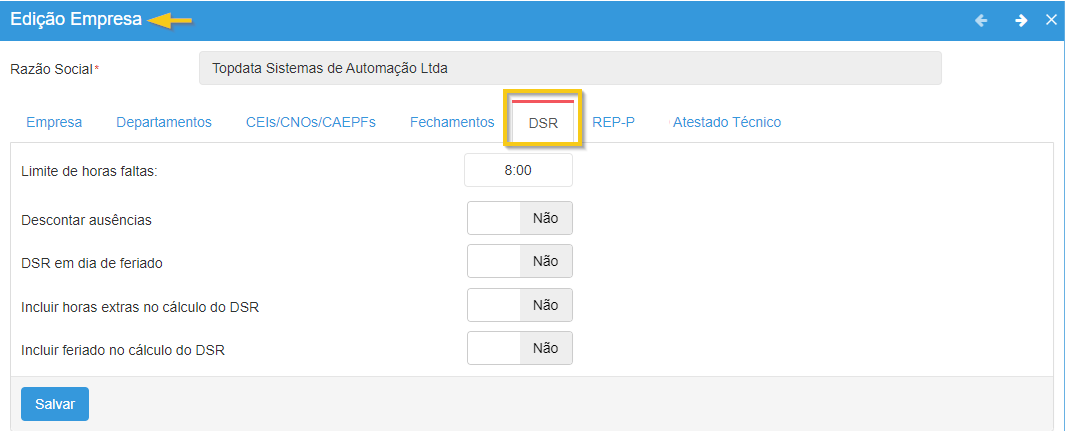Enable Incluir horas extras no cálculo do DSR

tap(519, 305)
